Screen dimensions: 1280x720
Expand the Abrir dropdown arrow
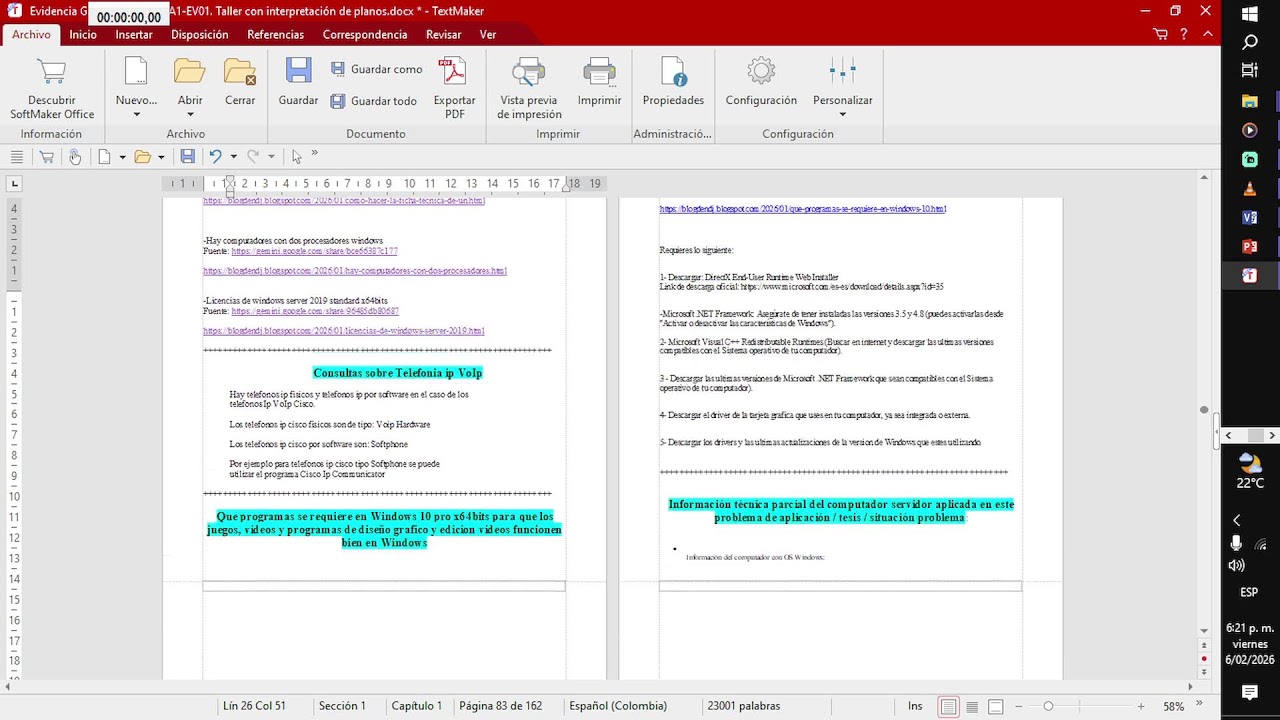(190, 114)
